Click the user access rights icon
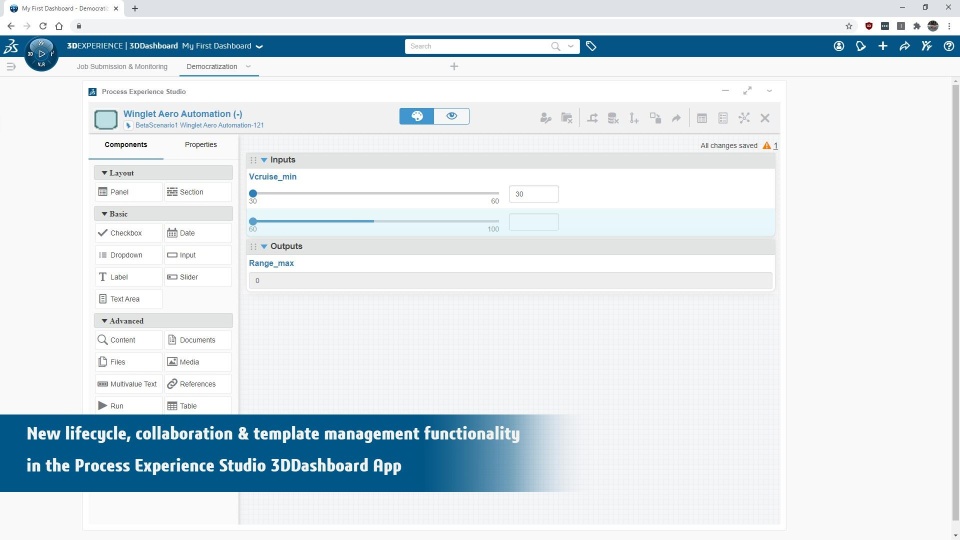 (546, 118)
